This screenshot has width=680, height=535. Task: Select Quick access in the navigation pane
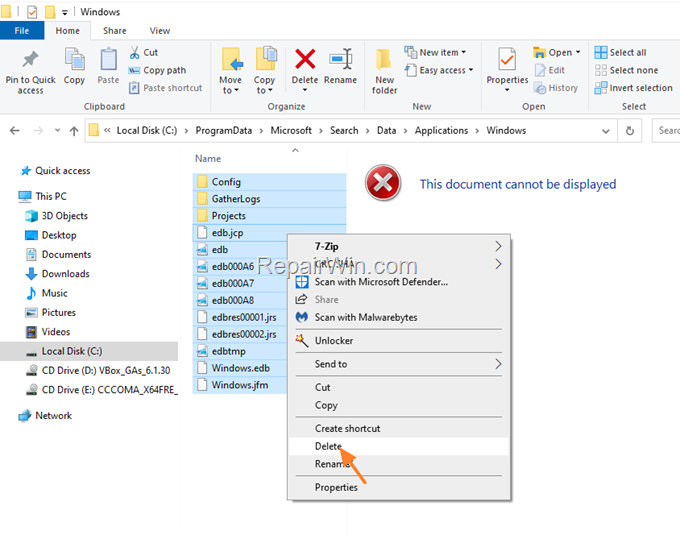(62, 171)
